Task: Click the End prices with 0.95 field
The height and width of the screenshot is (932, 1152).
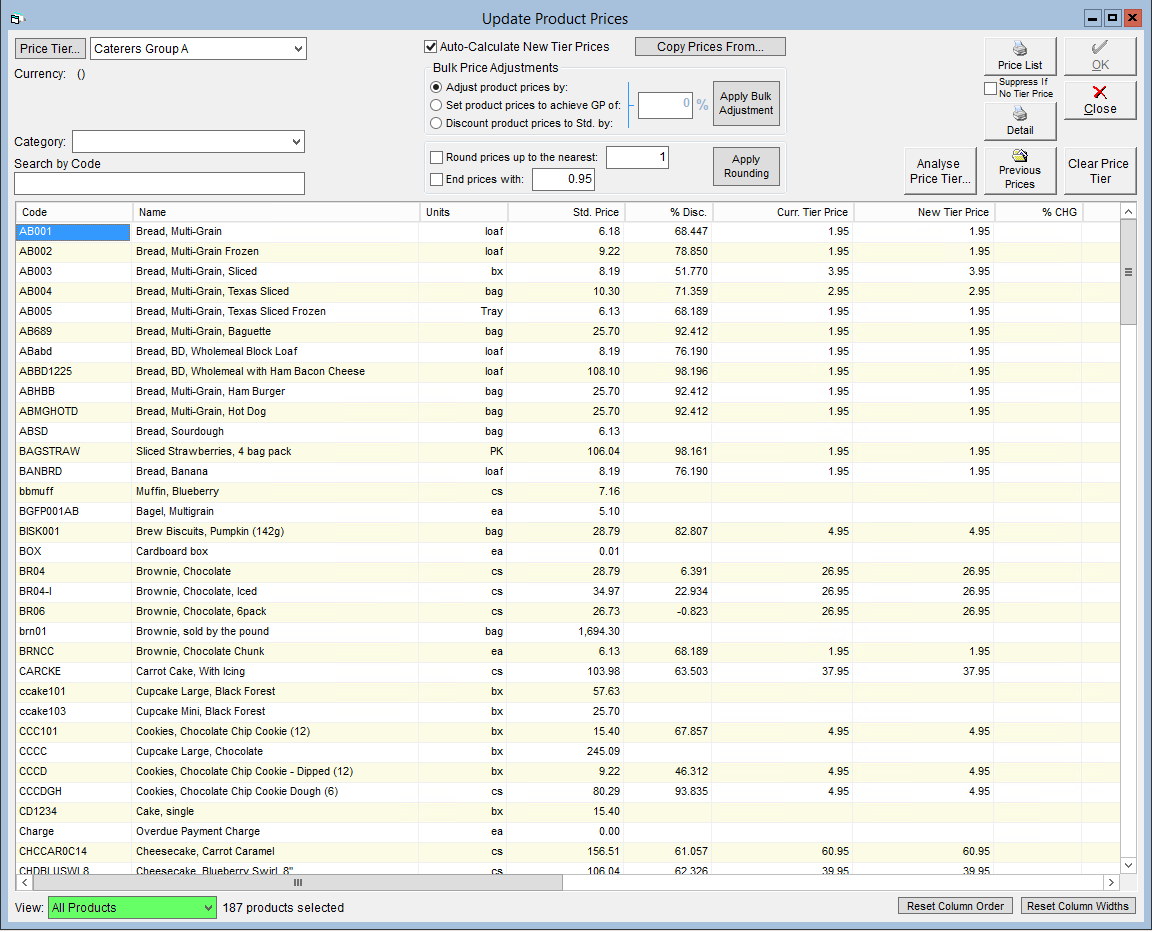Action: tap(563, 179)
